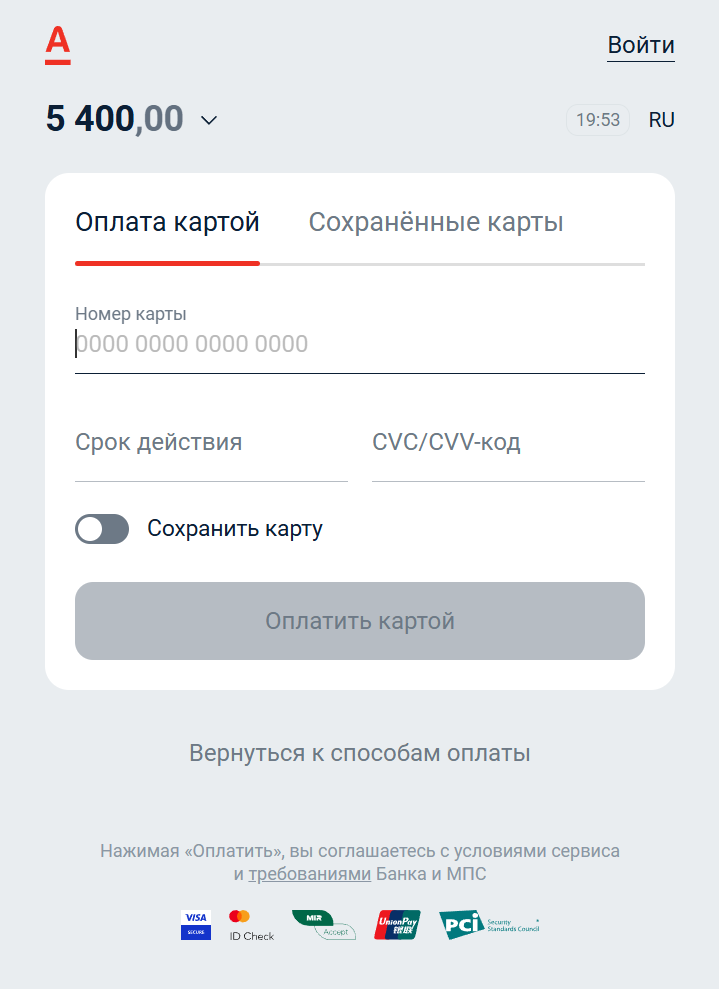
Task: Expand the payment amount details chevron
Action: point(209,120)
